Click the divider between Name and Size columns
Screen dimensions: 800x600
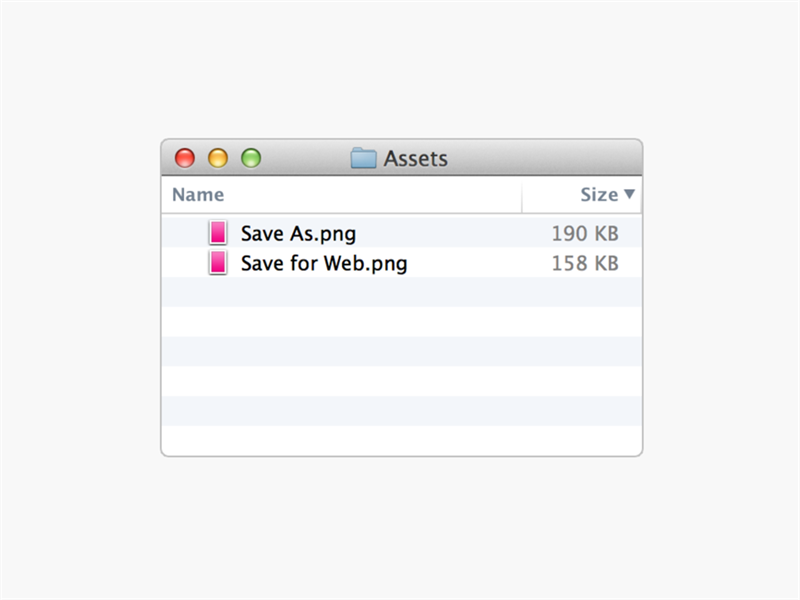point(522,195)
